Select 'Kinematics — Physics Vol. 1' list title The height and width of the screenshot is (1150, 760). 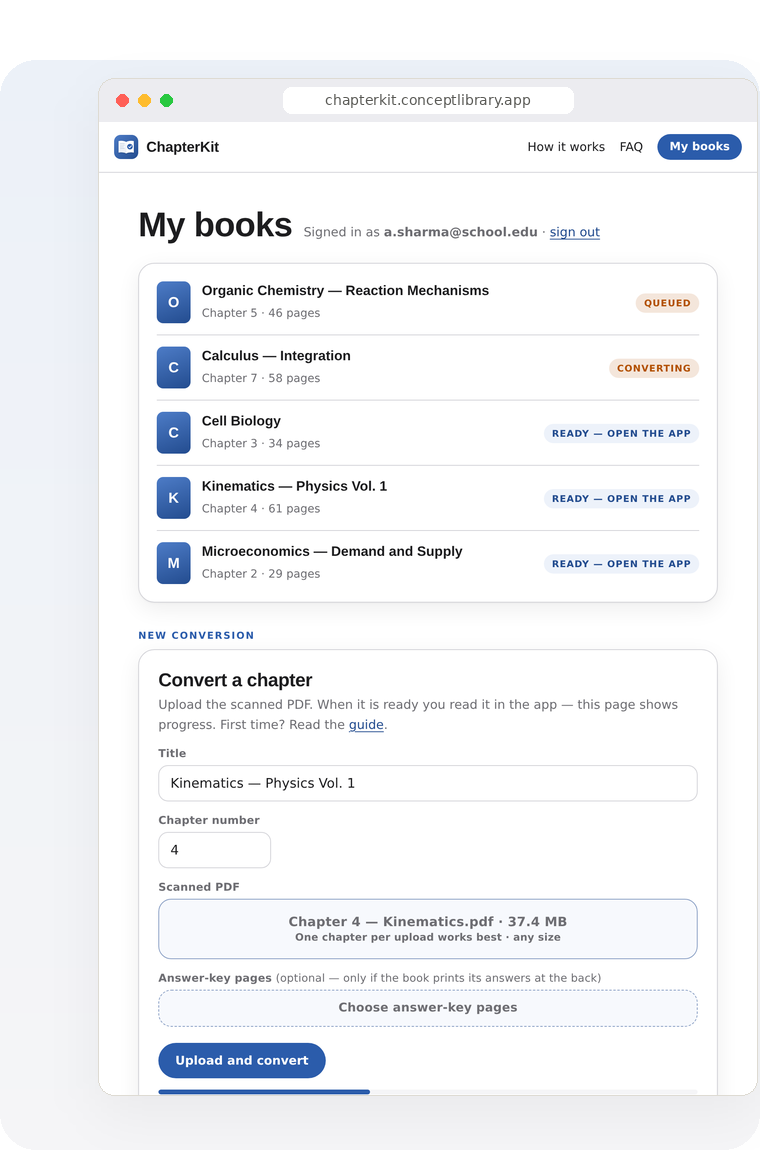pos(294,486)
